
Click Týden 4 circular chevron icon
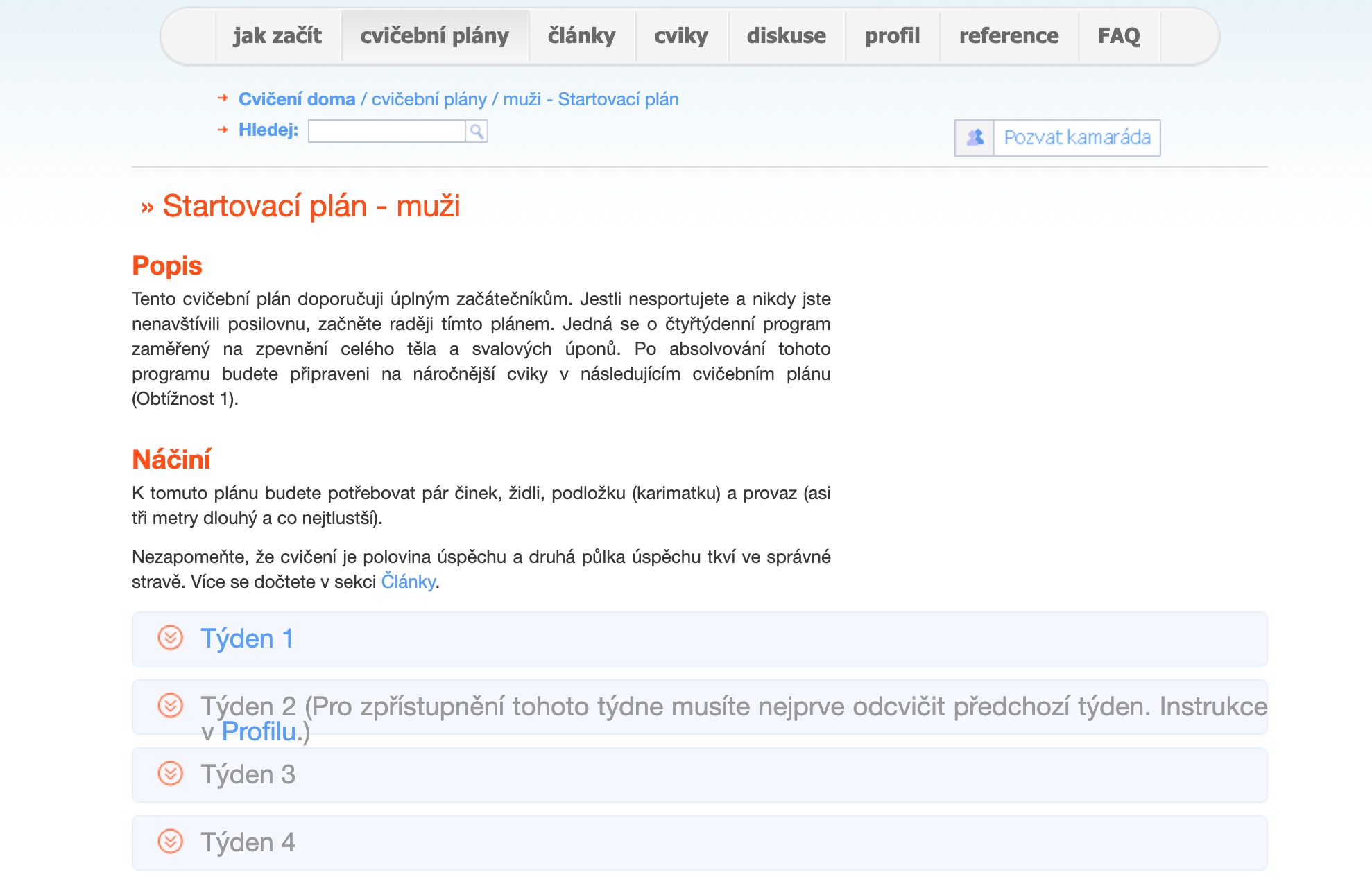(x=170, y=842)
